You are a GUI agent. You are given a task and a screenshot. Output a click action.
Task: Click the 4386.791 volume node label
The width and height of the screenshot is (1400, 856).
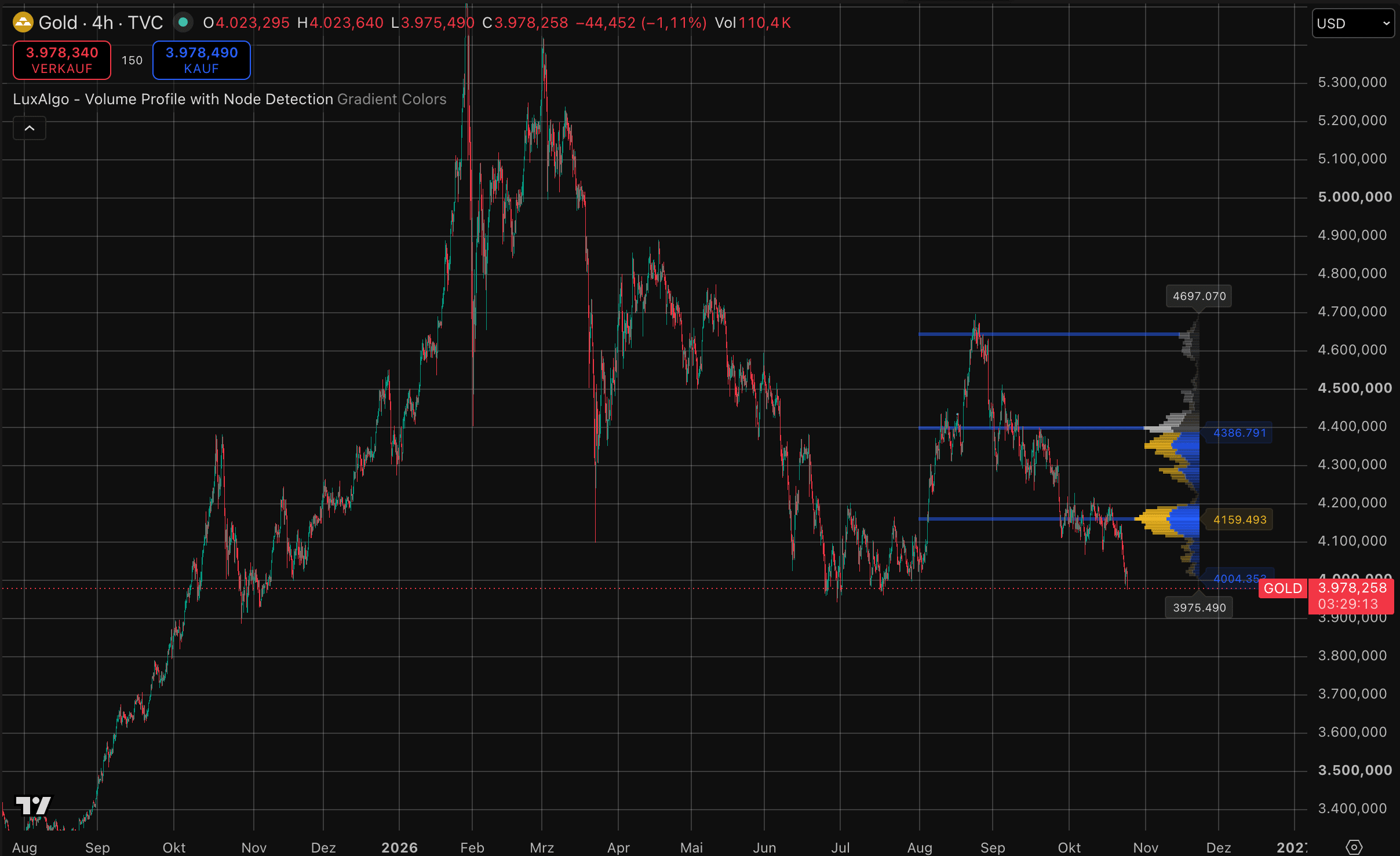pos(1240,433)
